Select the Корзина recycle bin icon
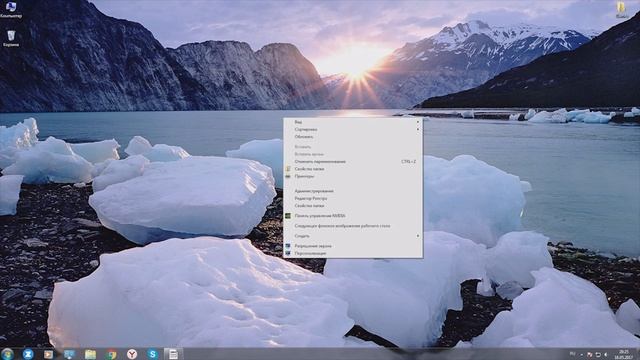Image resolution: width=640 pixels, height=360 pixels. click(x=11, y=38)
